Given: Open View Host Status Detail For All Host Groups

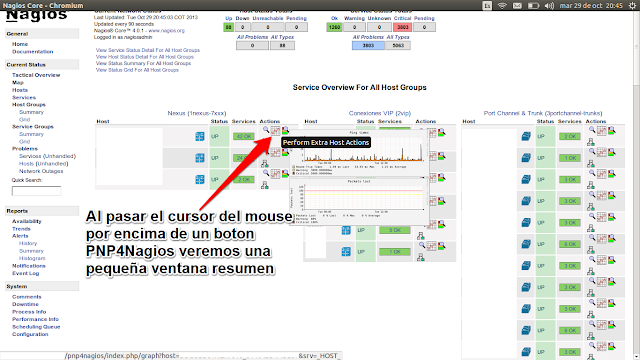Looking at the screenshot, I should pos(145,57).
